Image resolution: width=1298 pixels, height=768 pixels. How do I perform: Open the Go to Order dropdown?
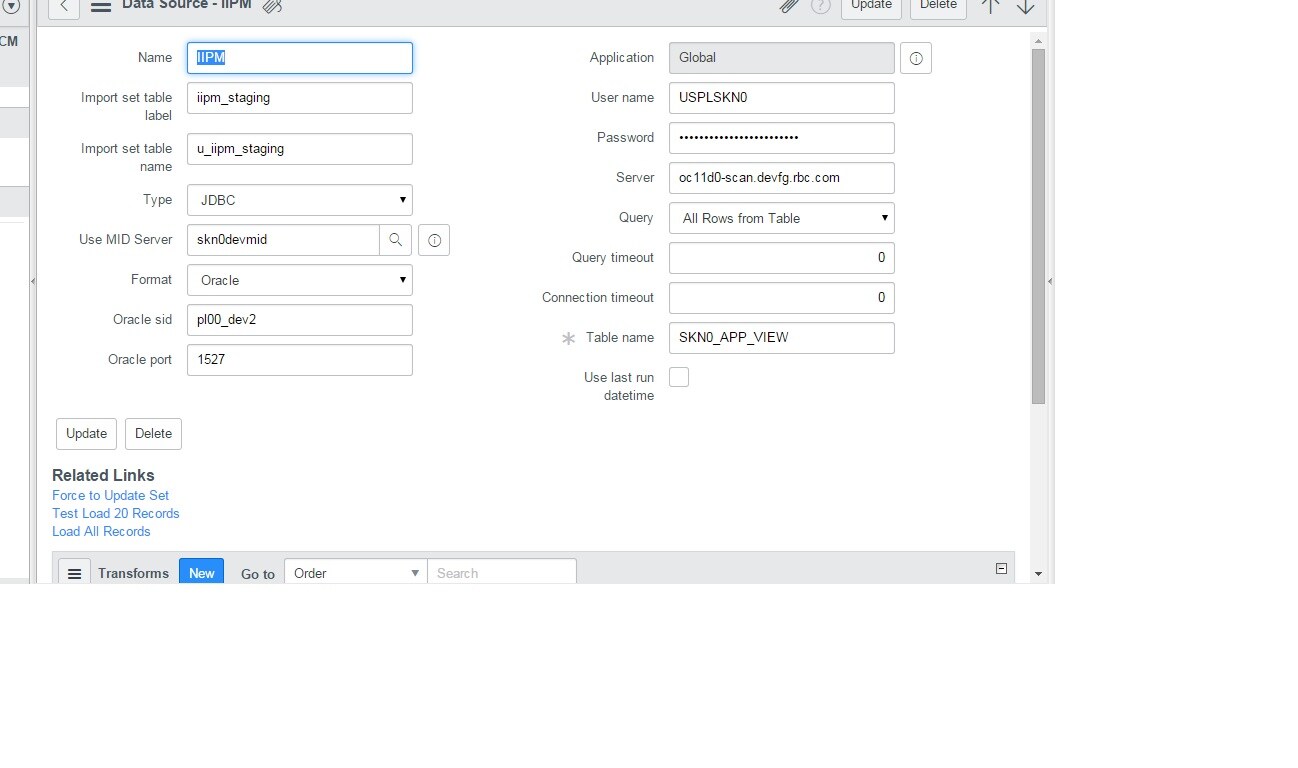click(356, 573)
